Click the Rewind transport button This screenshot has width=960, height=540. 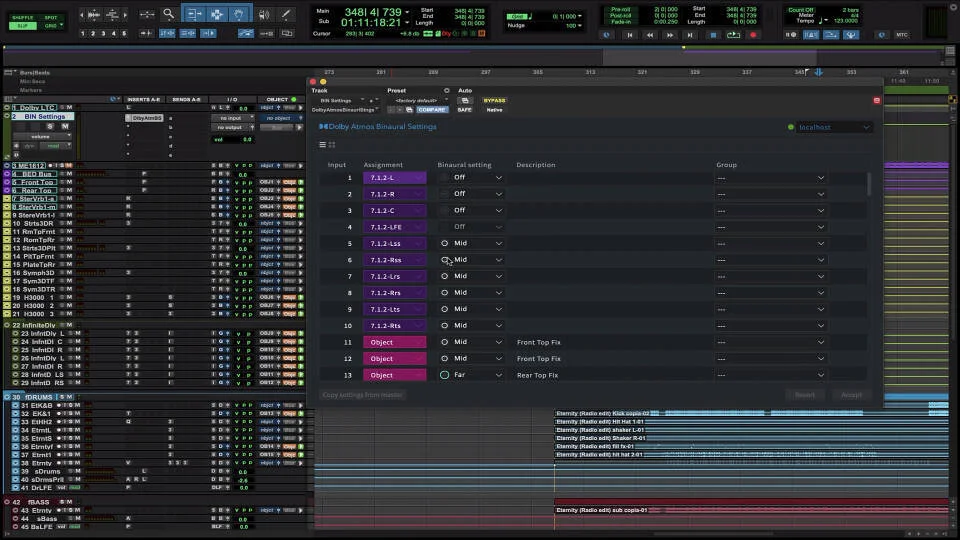[650, 35]
